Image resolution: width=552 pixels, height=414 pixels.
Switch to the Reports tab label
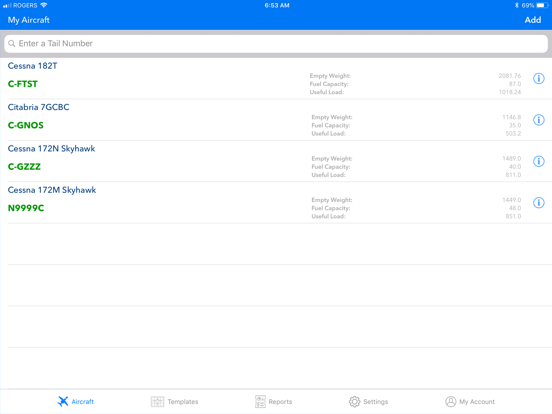[280, 402]
